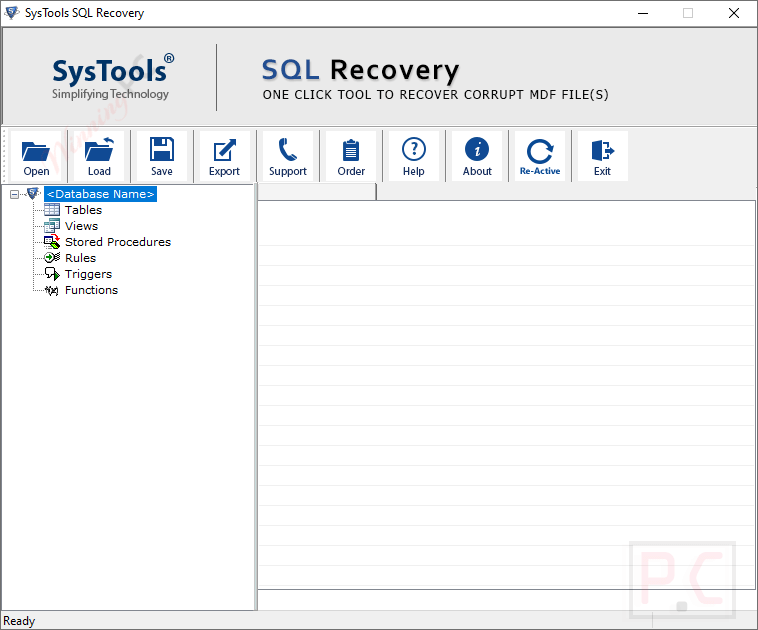Click the Stored Procedures icon
Image resolution: width=758 pixels, height=630 pixels.
pos(52,242)
